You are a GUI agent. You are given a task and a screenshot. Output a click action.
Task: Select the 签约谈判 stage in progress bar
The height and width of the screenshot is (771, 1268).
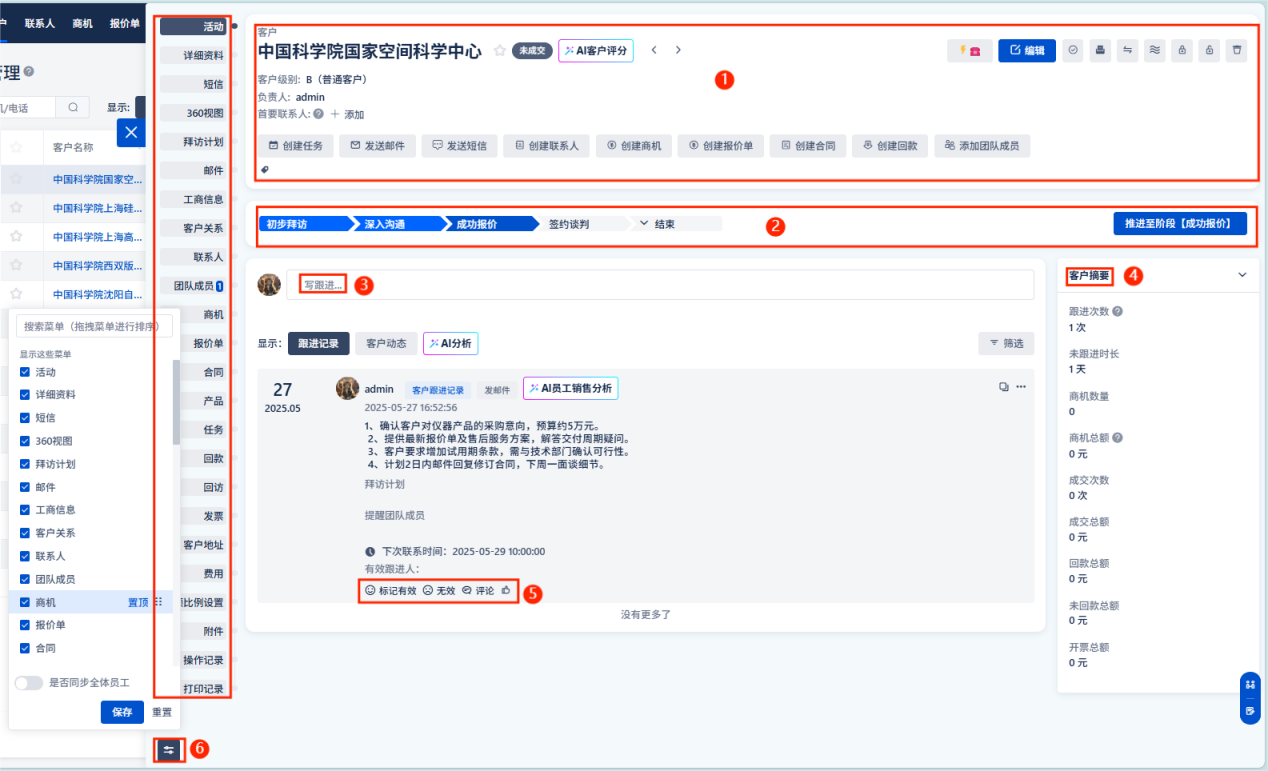point(580,224)
